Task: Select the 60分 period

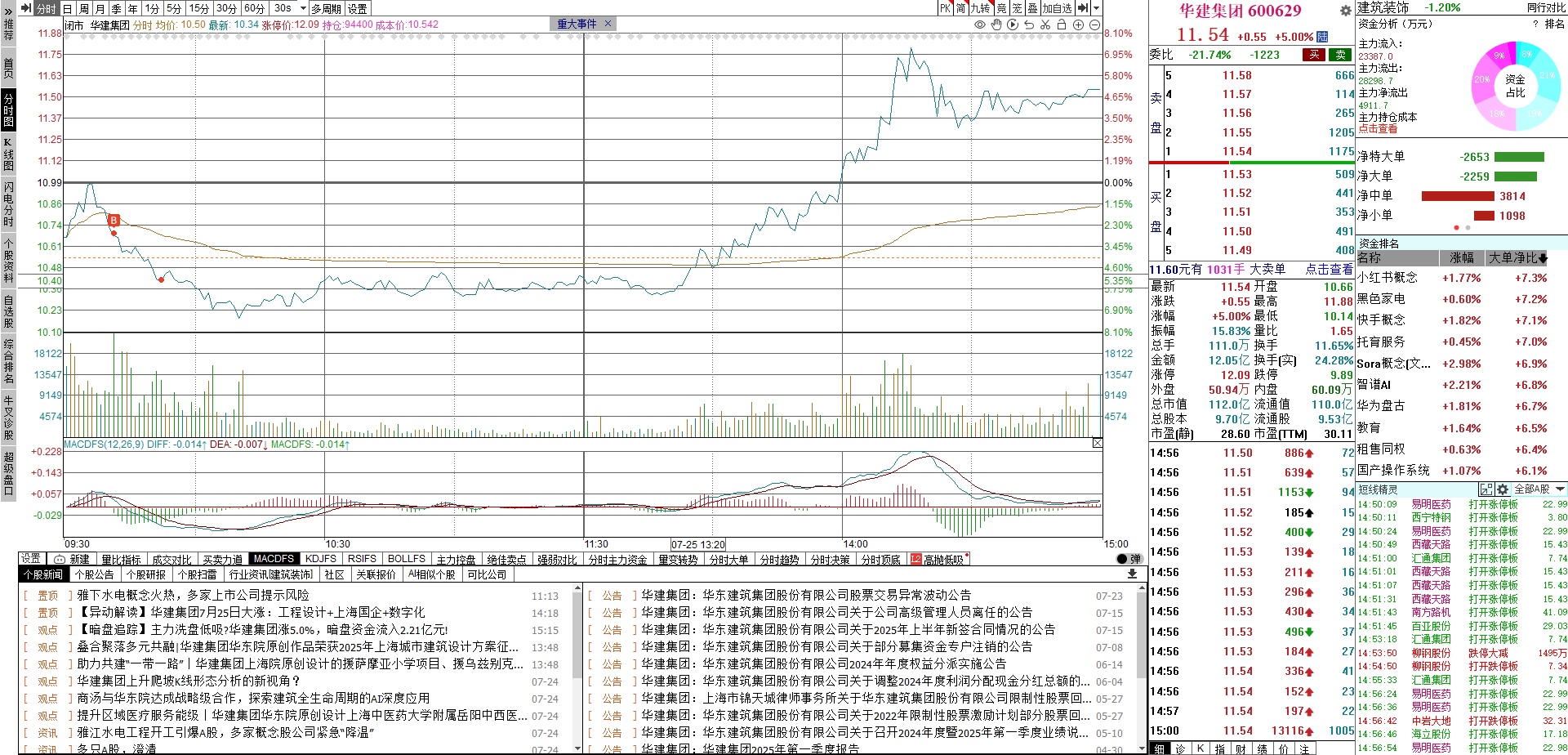Action: [x=254, y=8]
